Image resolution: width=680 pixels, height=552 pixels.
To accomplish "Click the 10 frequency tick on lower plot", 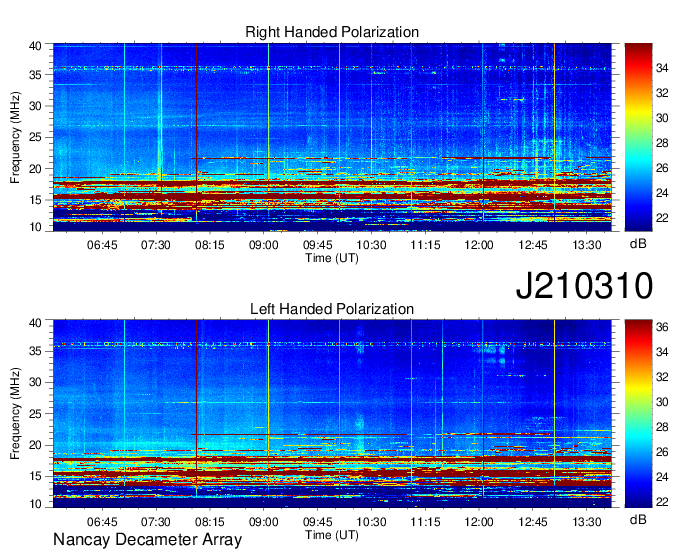I will tap(36, 504).
